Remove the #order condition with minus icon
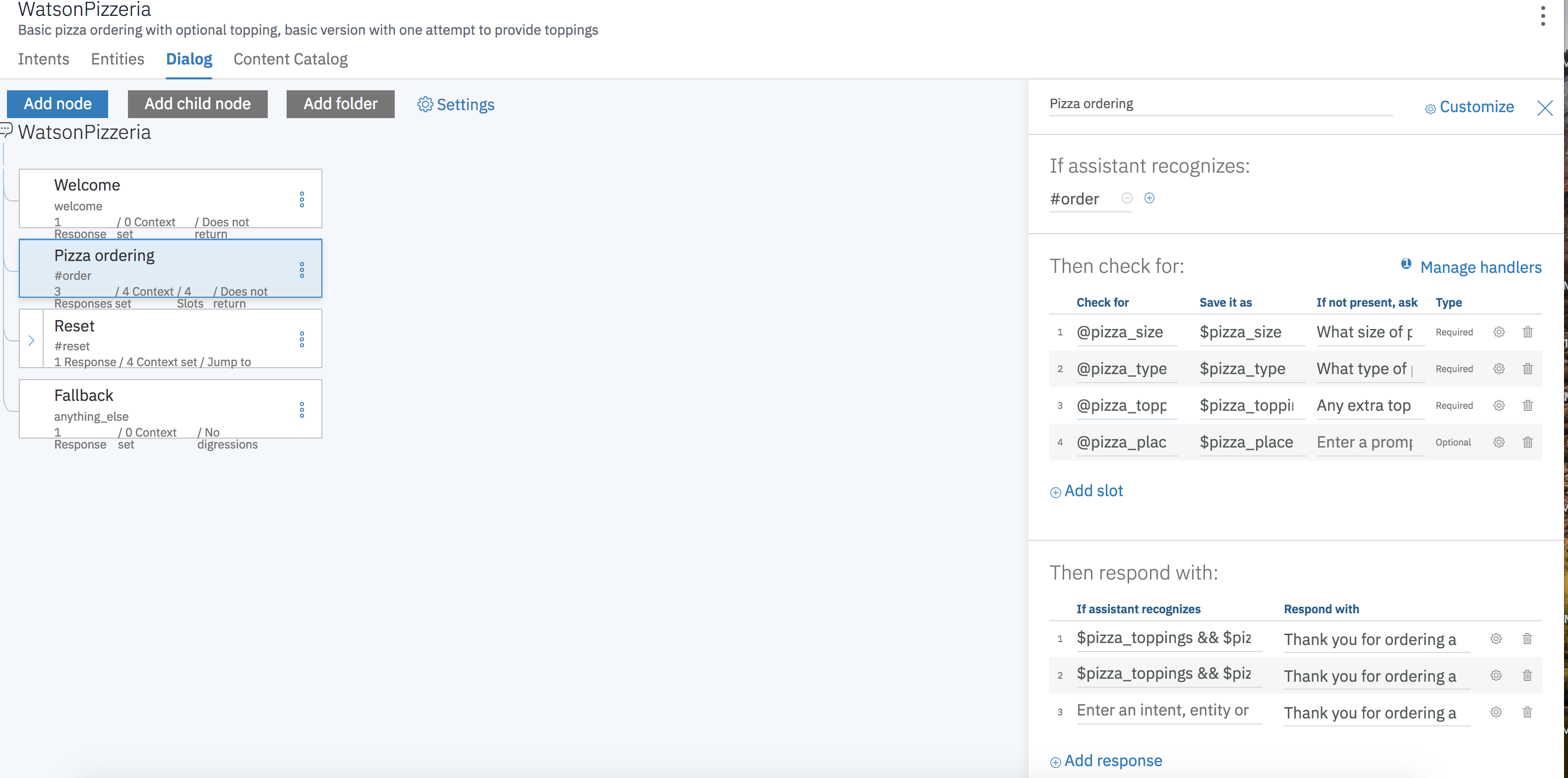The width and height of the screenshot is (1568, 778). [x=1127, y=198]
